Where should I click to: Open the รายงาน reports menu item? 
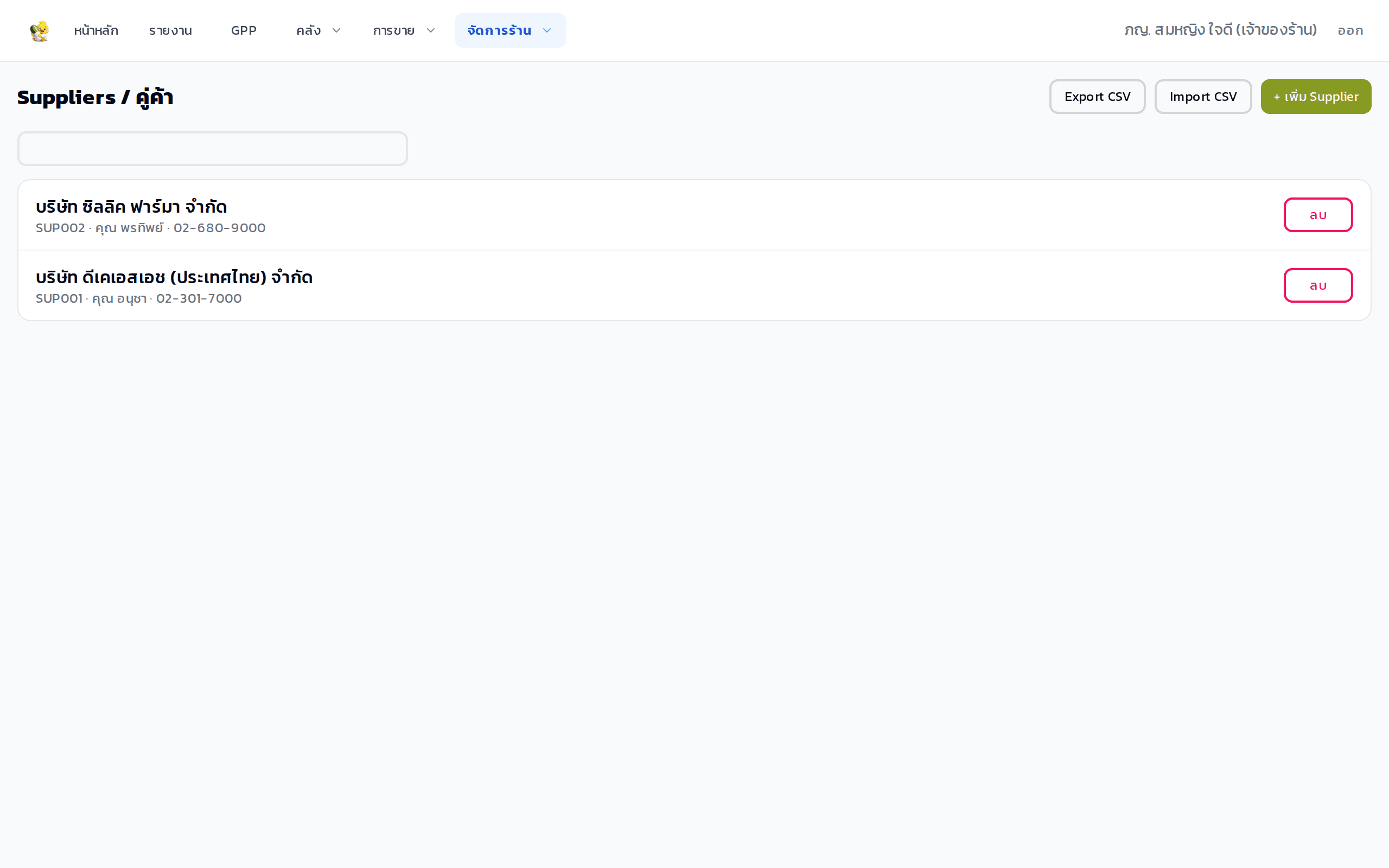click(170, 30)
